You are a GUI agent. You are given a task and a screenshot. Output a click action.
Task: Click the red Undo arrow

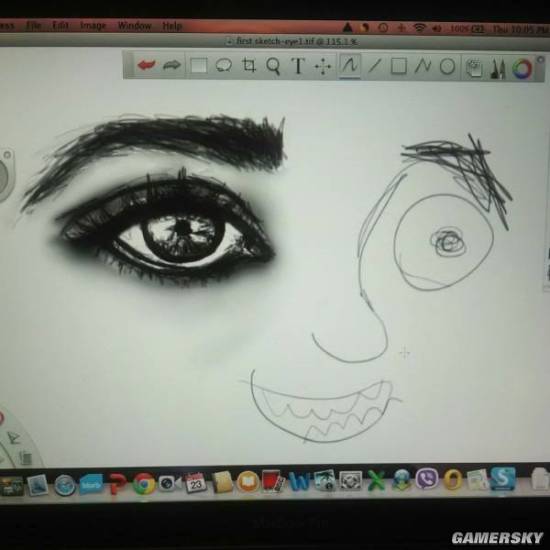[x=146, y=65]
